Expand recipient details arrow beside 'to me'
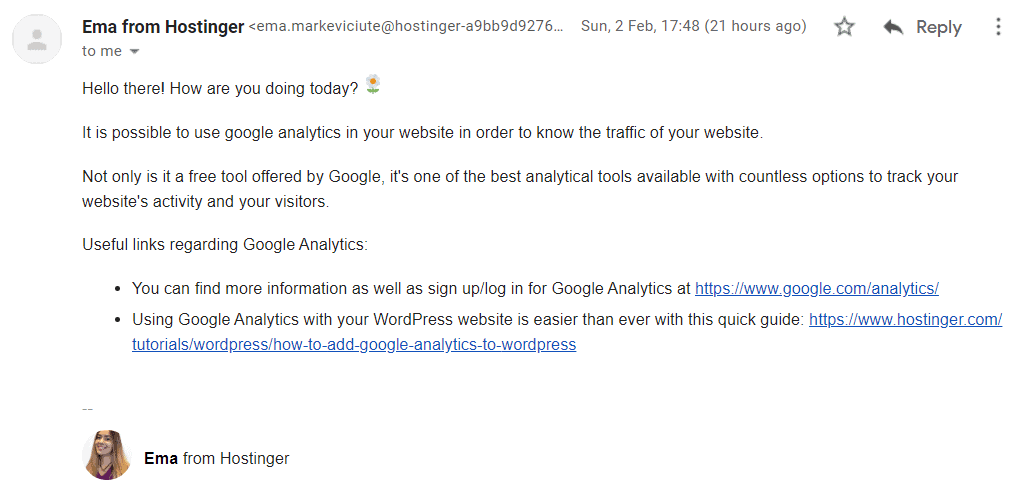Image resolution: width=1020 pixels, height=488 pixels. click(135, 51)
